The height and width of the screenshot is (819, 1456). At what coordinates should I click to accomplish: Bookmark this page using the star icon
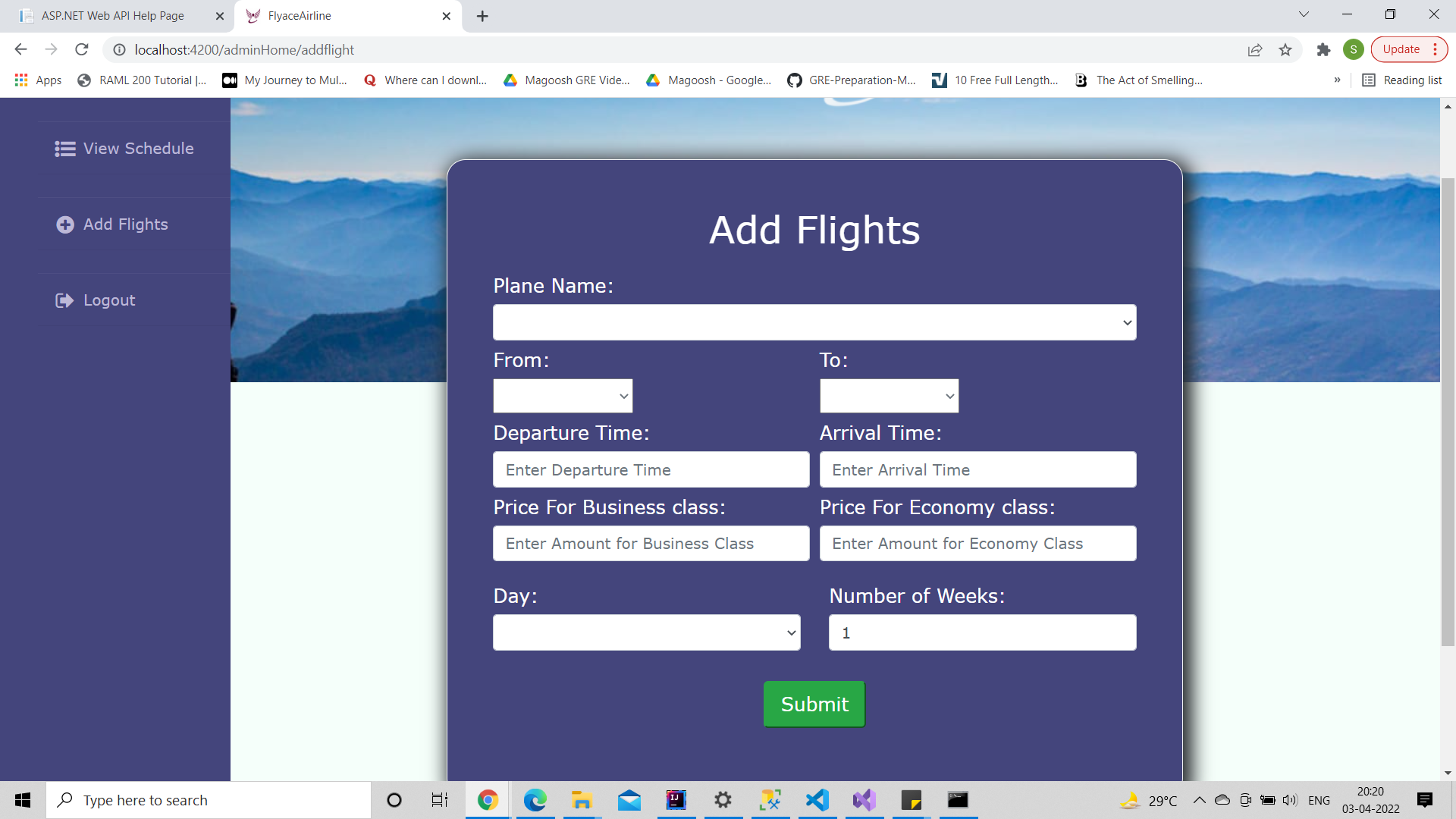point(1285,49)
